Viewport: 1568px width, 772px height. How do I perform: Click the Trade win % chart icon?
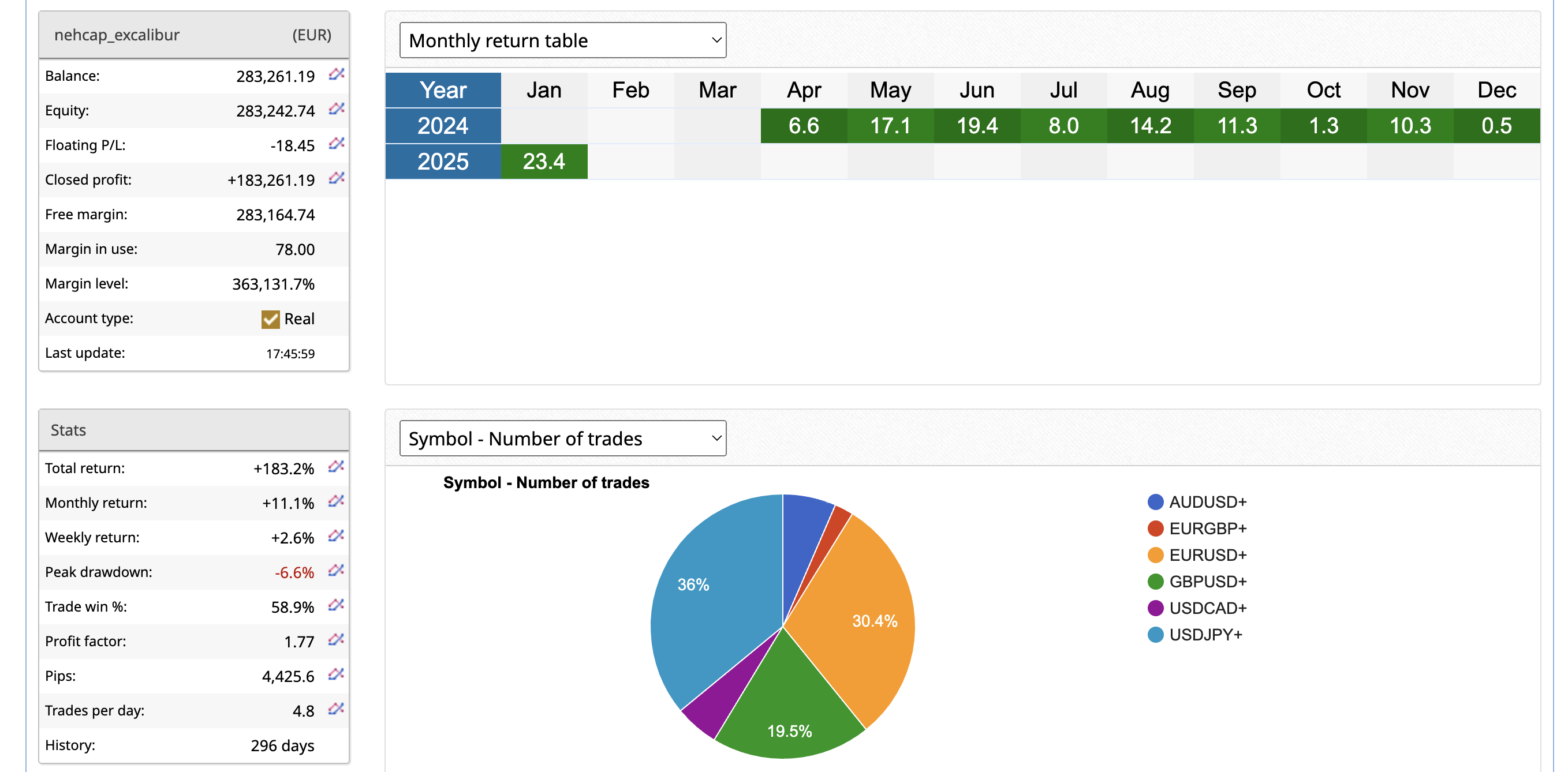pyautogui.click(x=336, y=605)
